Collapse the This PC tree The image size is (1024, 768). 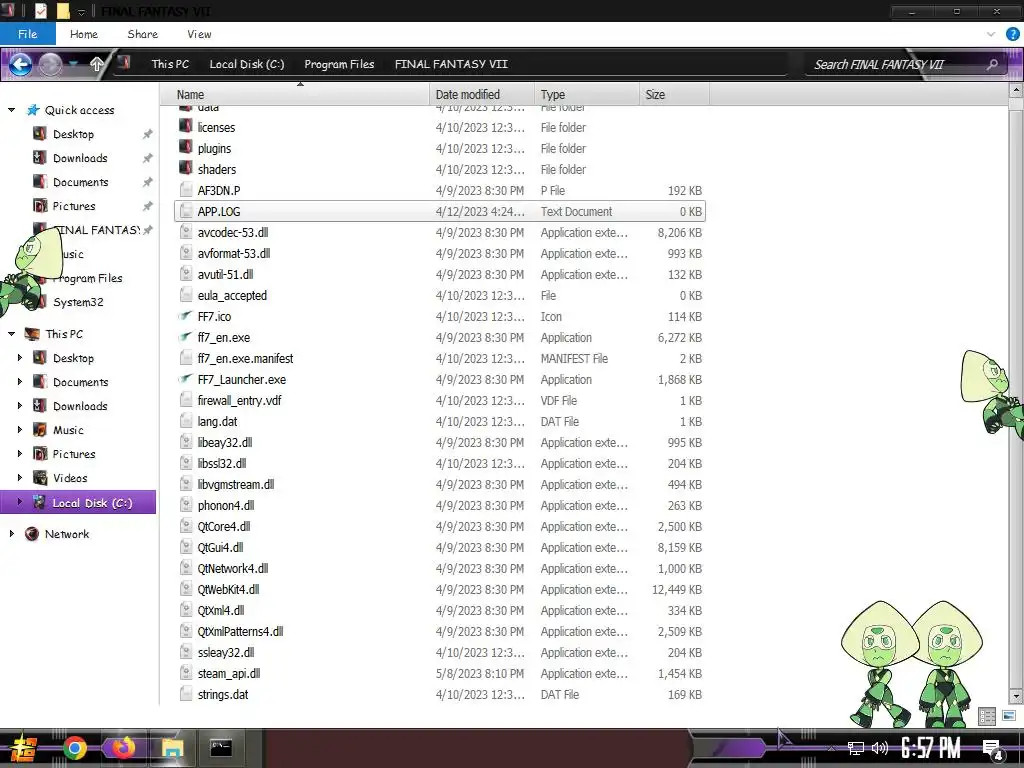pos(11,334)
